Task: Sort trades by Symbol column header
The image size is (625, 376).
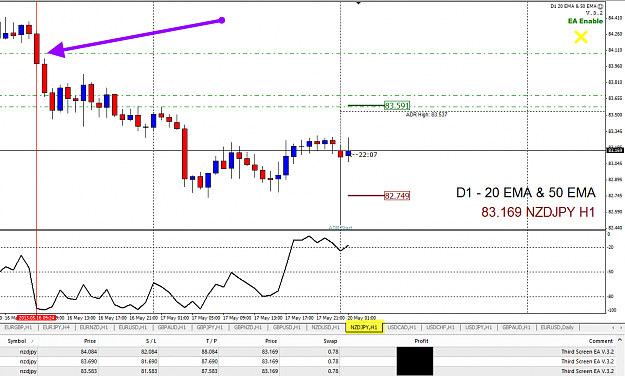Action: 17,341
